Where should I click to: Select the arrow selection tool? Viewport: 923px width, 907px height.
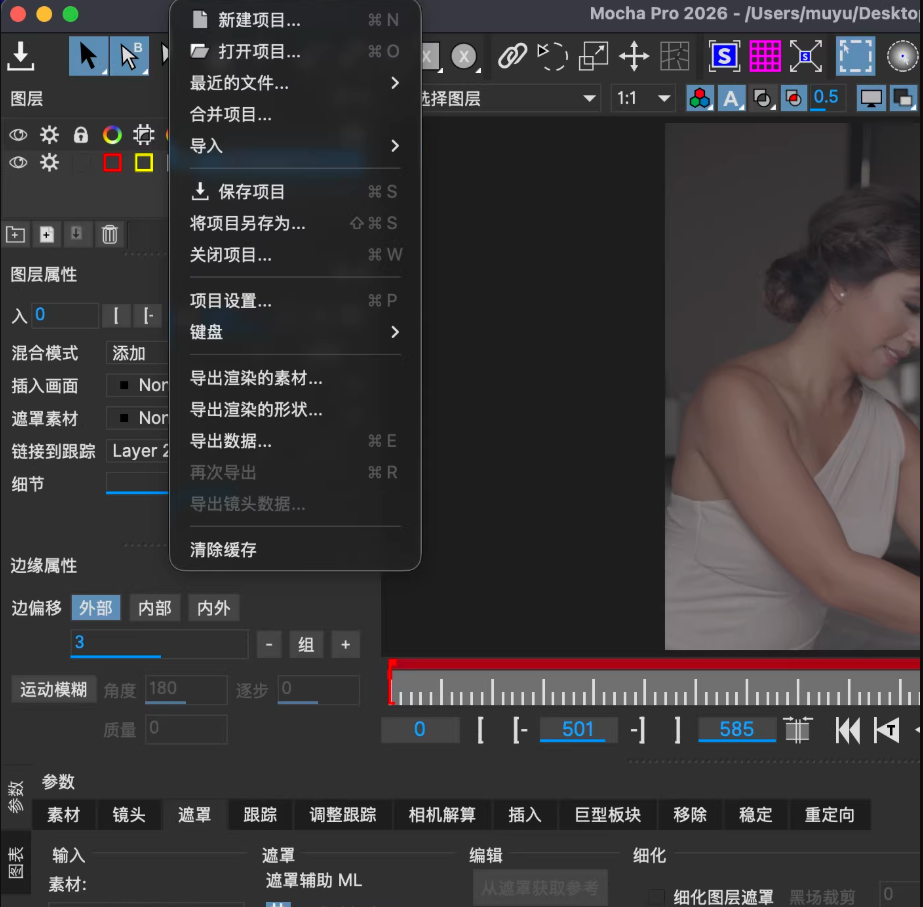88,56
